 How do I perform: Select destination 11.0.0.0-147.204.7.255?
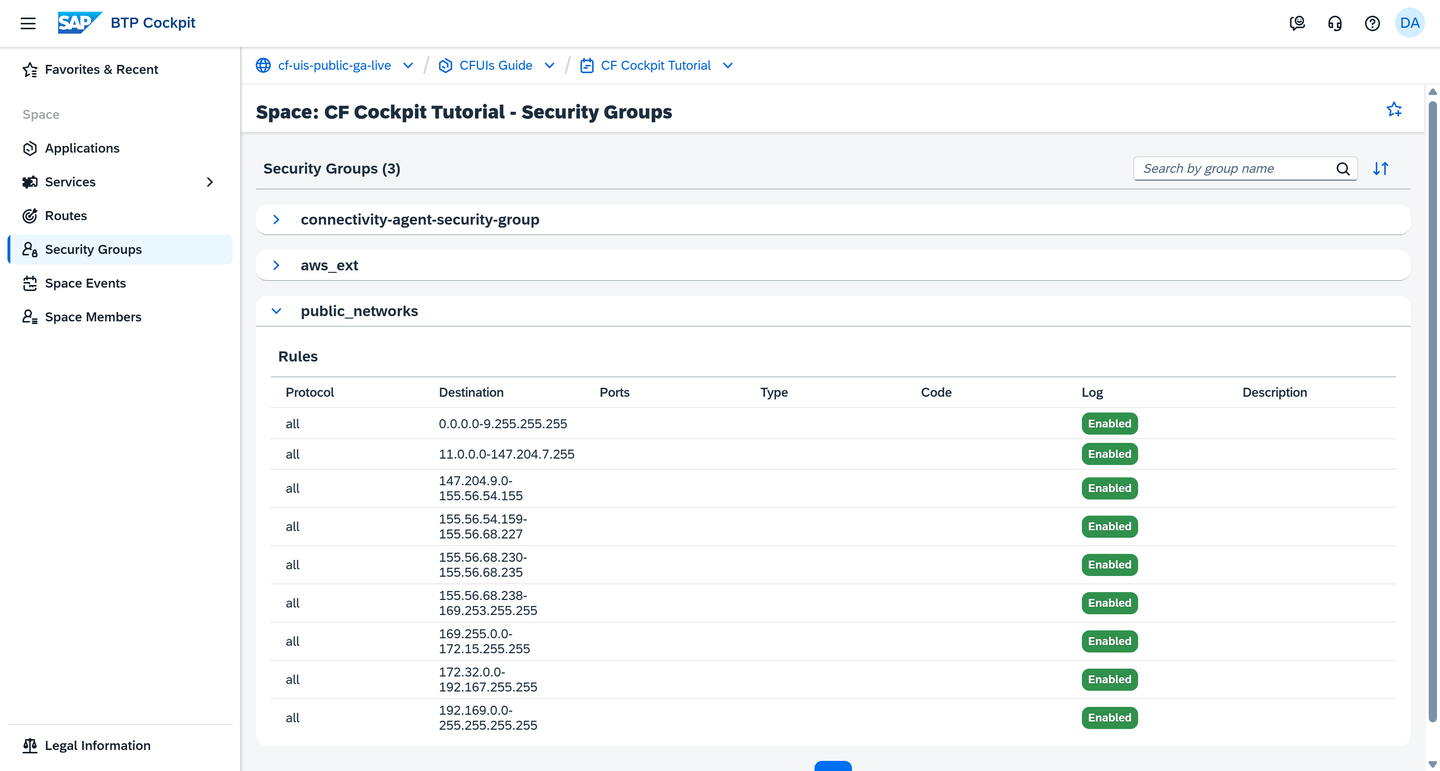point(507,454)
